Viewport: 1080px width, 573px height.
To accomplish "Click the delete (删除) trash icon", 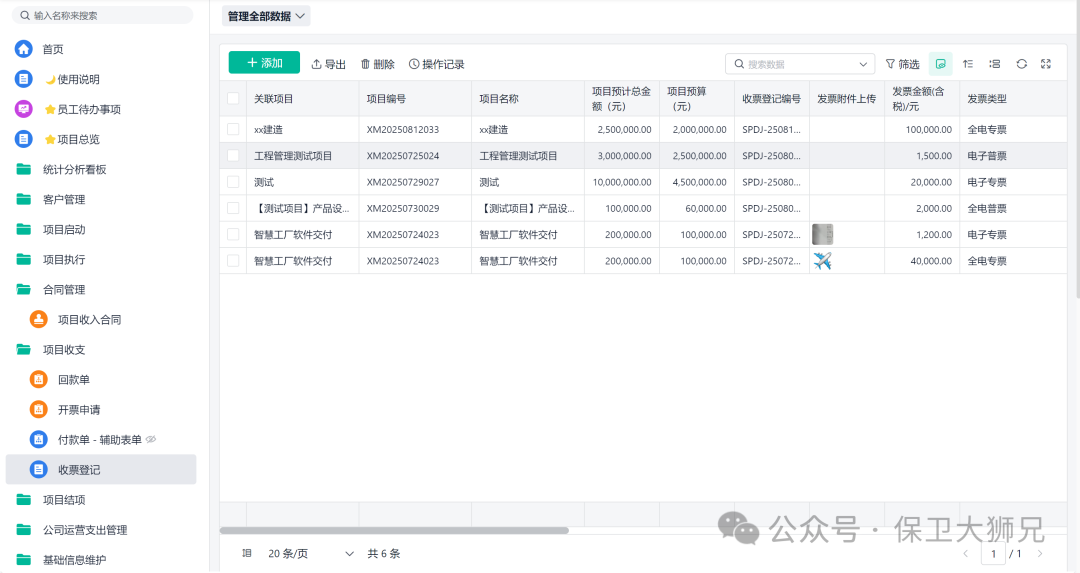I will click(x=365, y=64).
